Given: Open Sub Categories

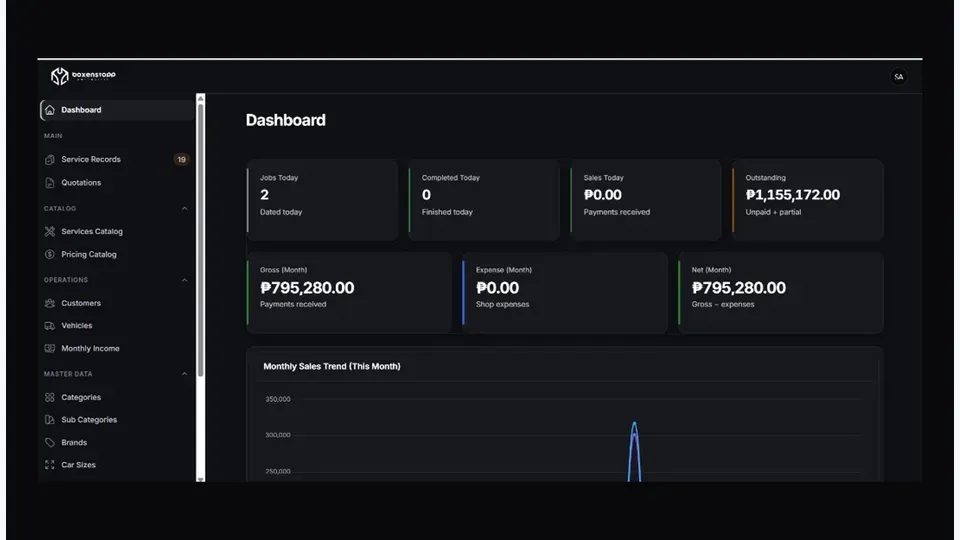Looking at the screenshot, I should (117, 419).
